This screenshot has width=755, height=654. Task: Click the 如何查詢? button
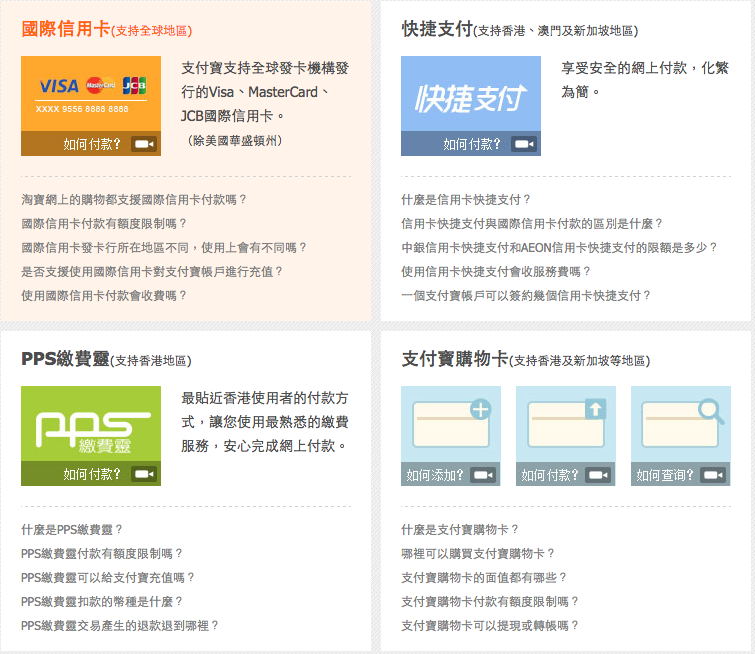pos(681,474)
